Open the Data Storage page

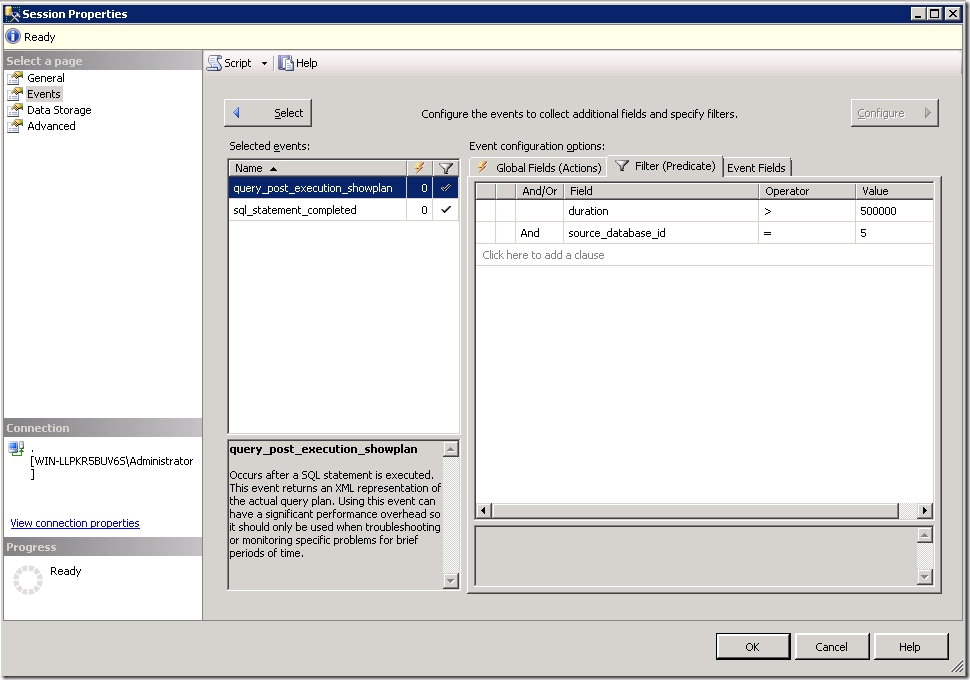(59, 110)
